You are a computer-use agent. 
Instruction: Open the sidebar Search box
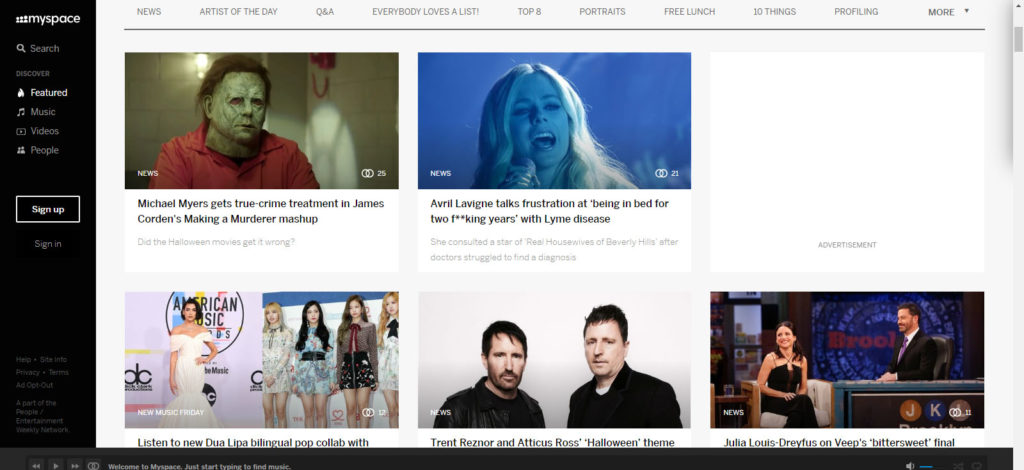coord(38,48)
